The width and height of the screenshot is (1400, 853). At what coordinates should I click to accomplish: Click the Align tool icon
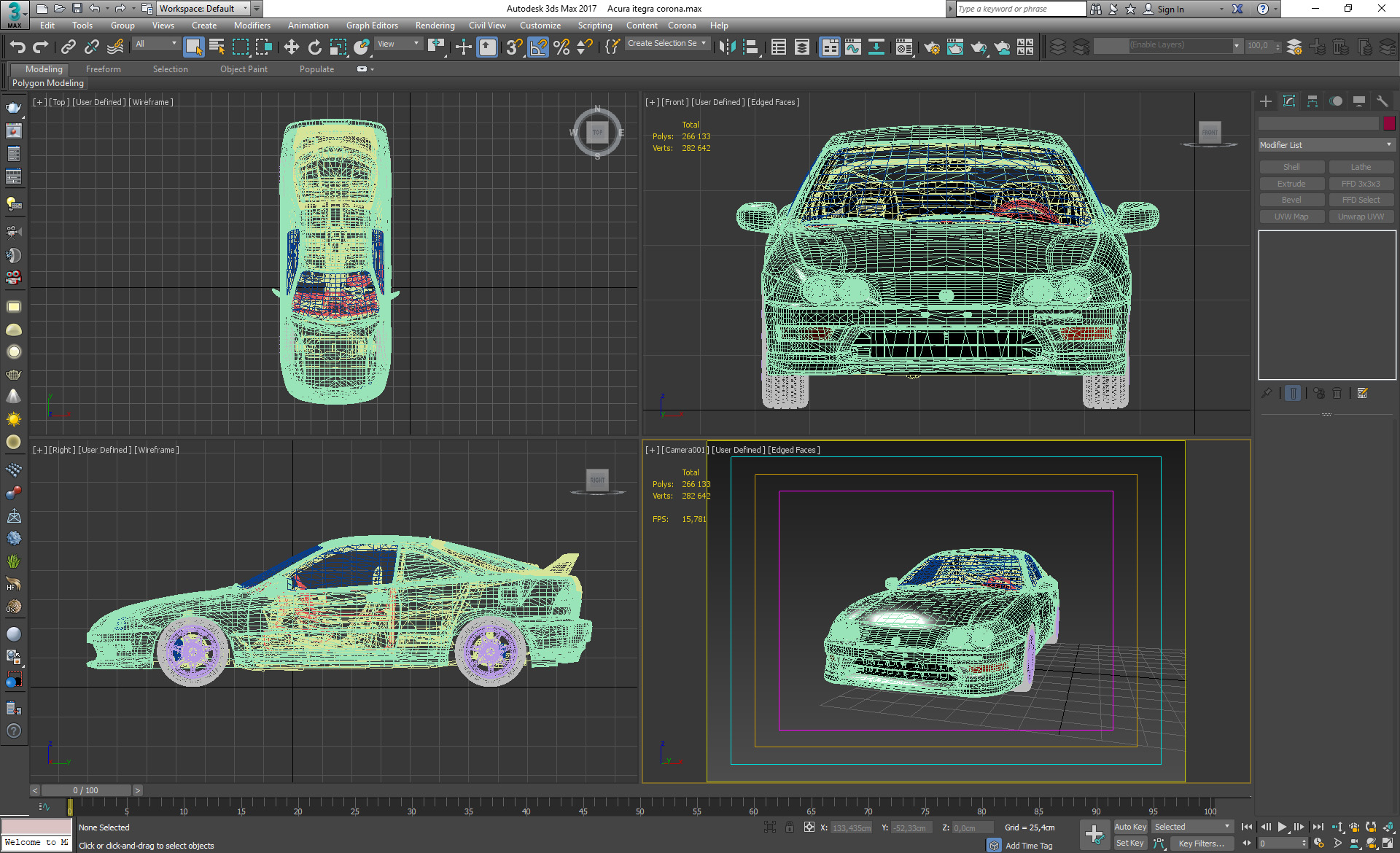coord(751,47)
